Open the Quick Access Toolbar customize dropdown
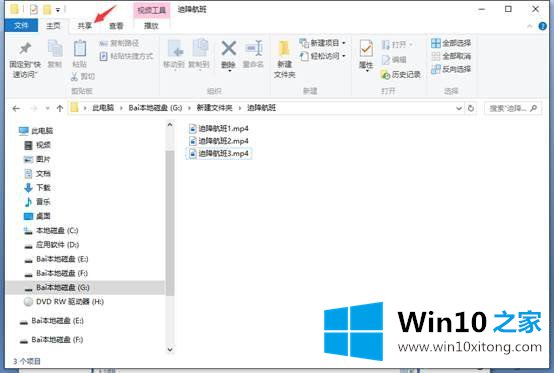554x373 pixels. (58, 10)
